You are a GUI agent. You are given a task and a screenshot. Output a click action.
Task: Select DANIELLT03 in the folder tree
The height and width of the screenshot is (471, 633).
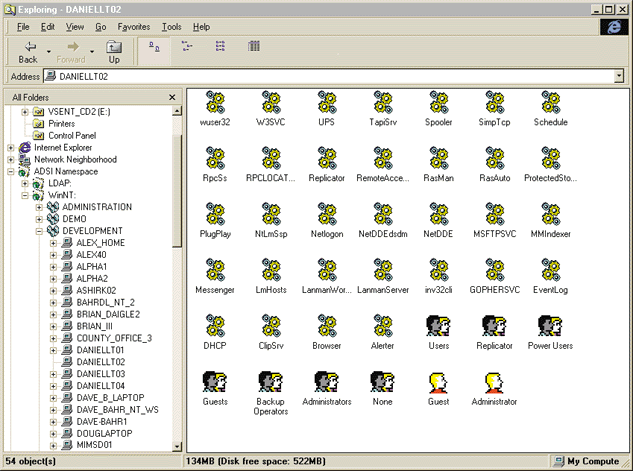[x=100, y=374]
